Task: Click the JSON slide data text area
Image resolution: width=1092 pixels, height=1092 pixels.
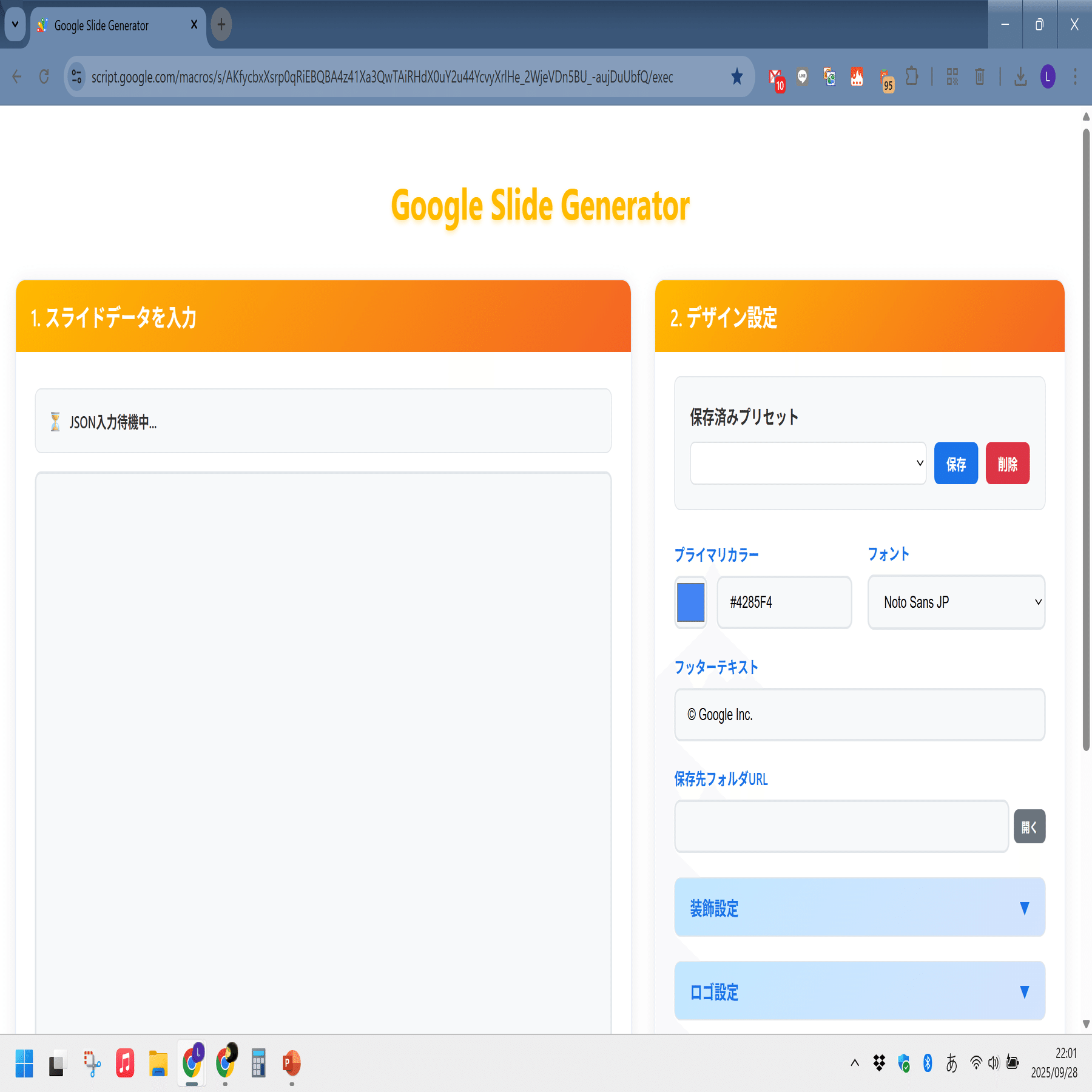Action: tap(323, 752)
